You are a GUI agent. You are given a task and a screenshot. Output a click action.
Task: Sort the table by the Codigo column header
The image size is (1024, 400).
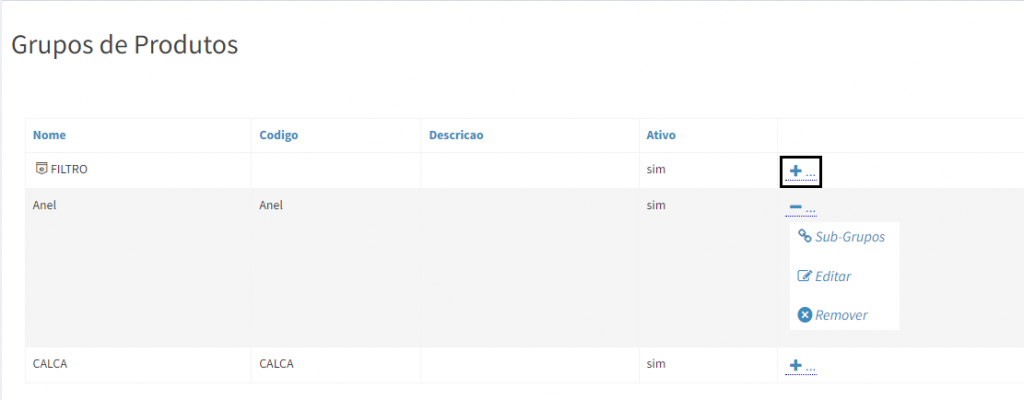279,135
